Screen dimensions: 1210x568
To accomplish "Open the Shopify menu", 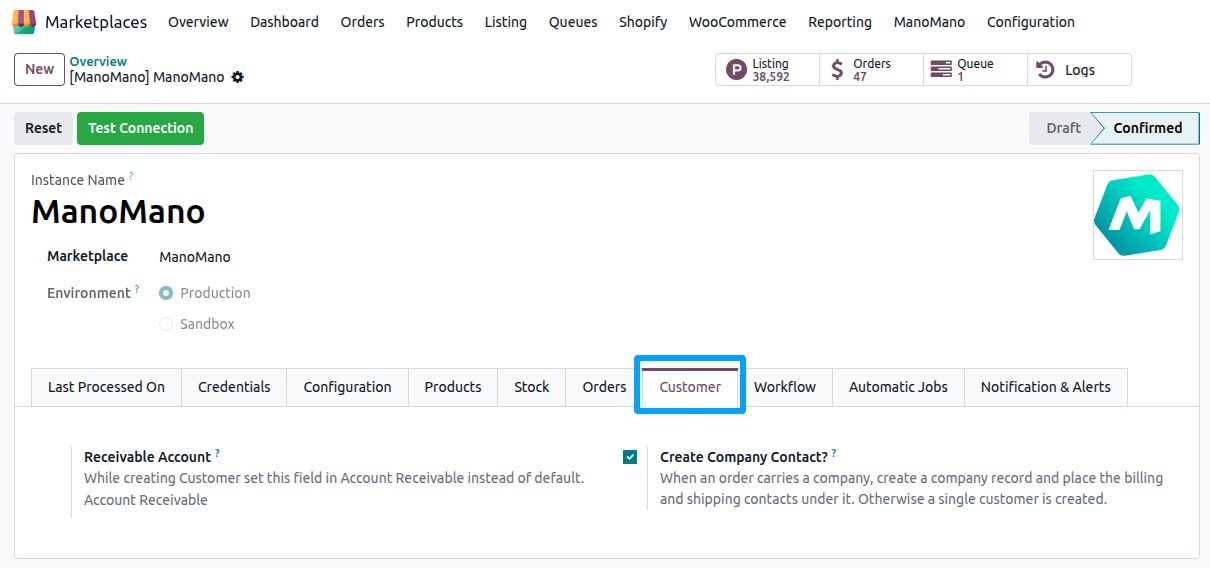I will click(x=643, y=22).
